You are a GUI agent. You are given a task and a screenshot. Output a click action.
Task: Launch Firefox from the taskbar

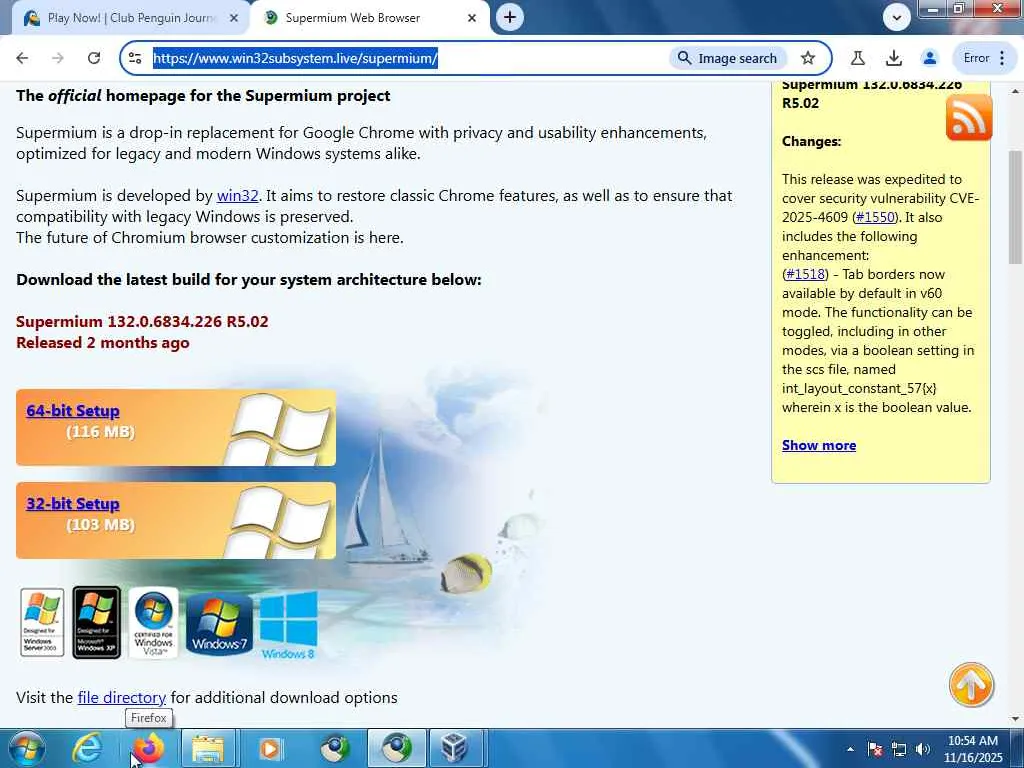pyautogui.click(x=149, y=748)
